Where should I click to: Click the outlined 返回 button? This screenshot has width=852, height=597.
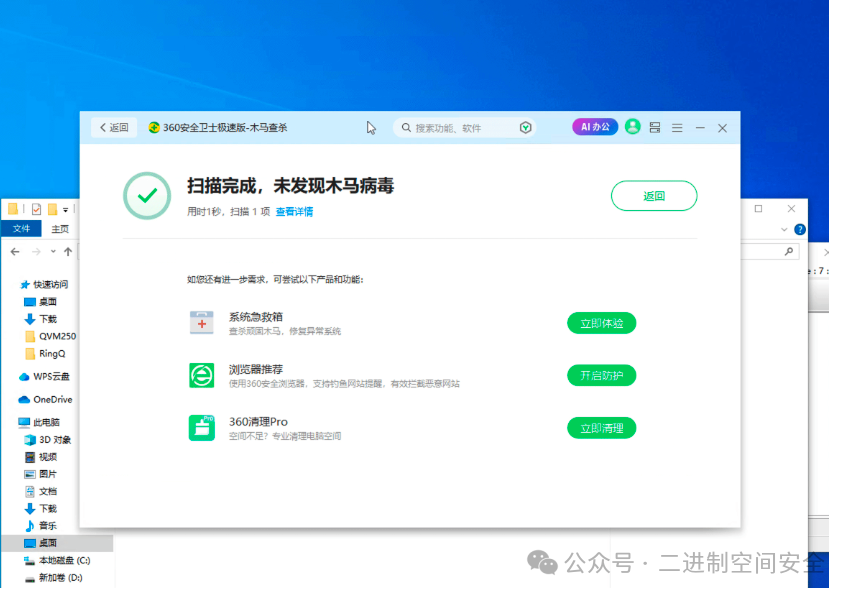pyautogui.click(x=654, y=196)
